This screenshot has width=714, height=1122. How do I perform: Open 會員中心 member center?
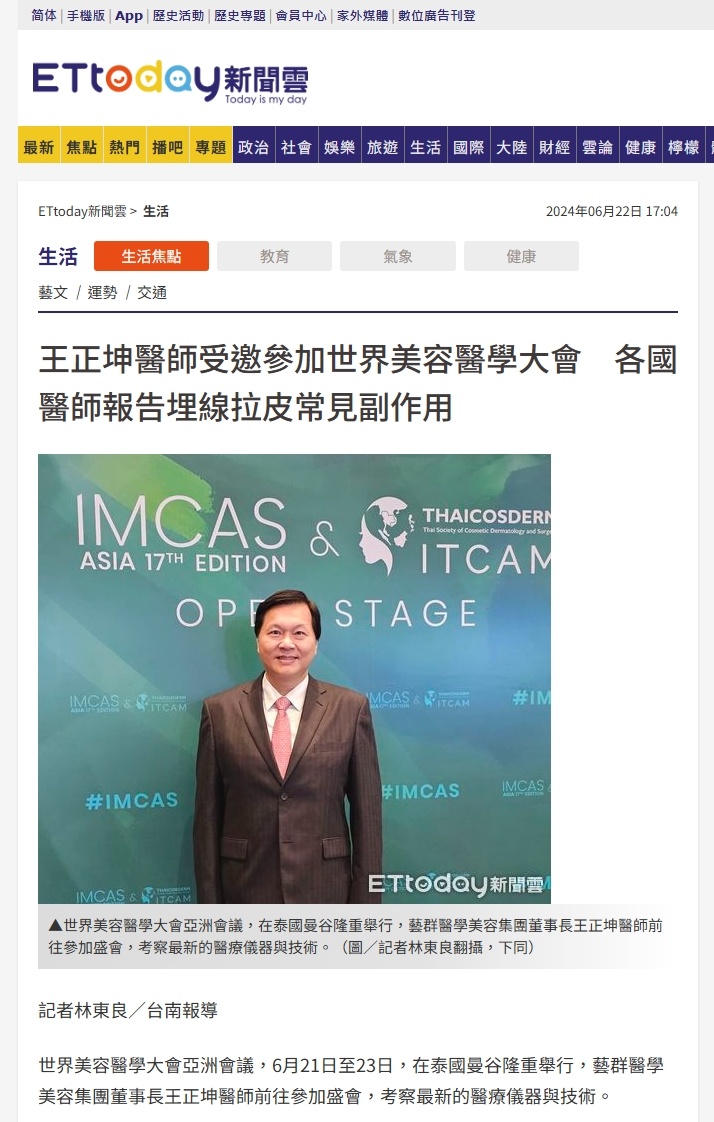(x=301, y=15)
